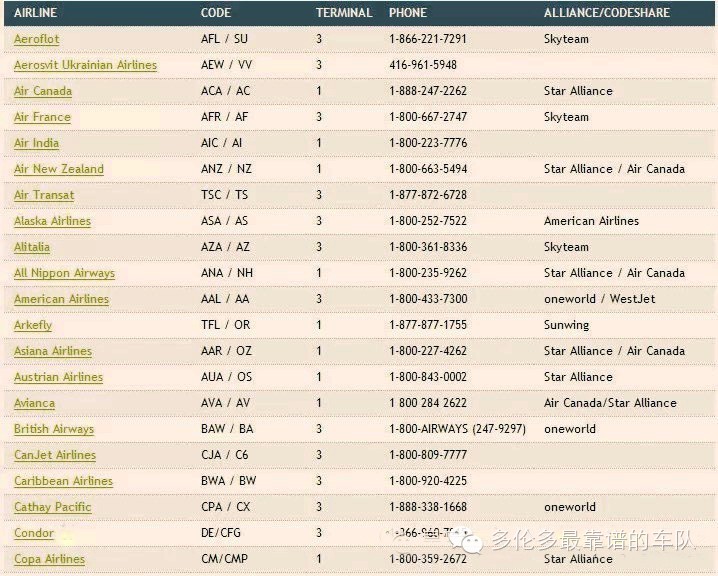Screen dimensions: 718x576
Task: Follow the Alitalia link
Action: click(x=32, y=247)
